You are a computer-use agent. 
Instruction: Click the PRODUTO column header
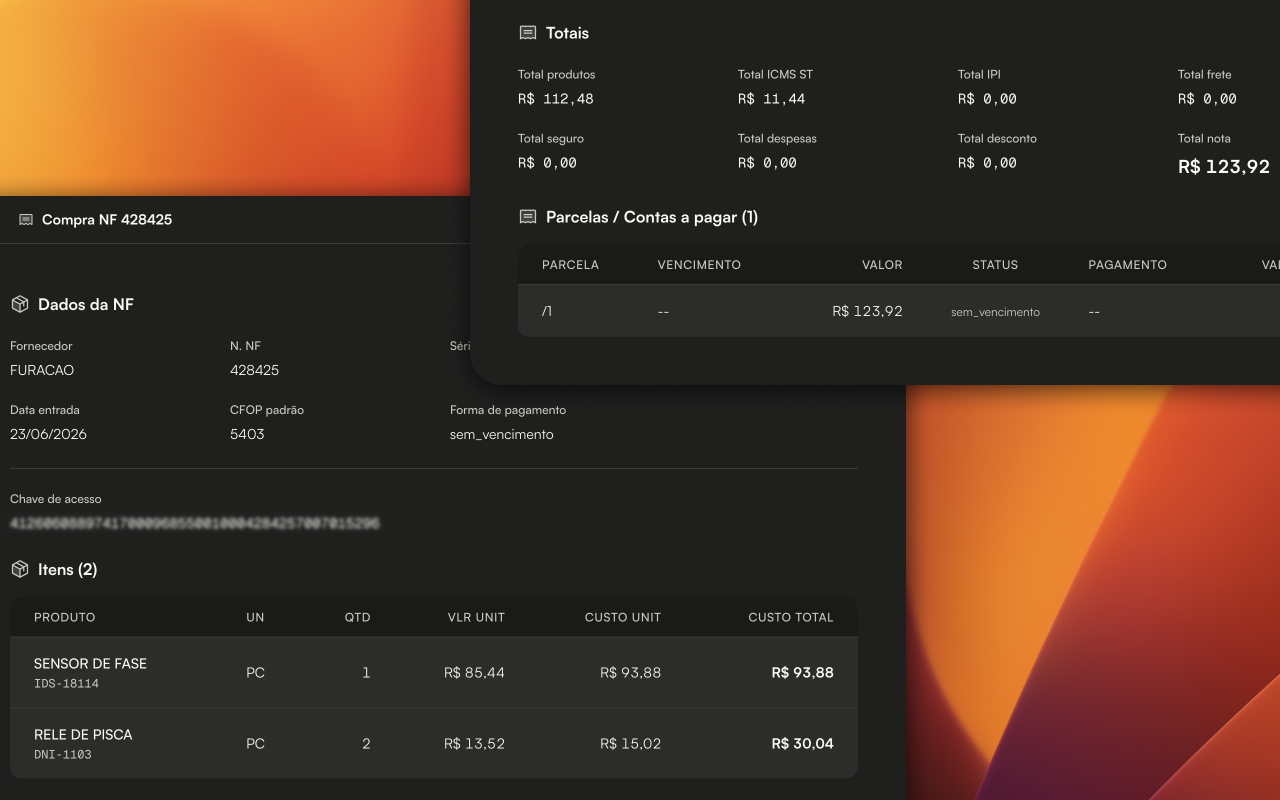point(65,617)
